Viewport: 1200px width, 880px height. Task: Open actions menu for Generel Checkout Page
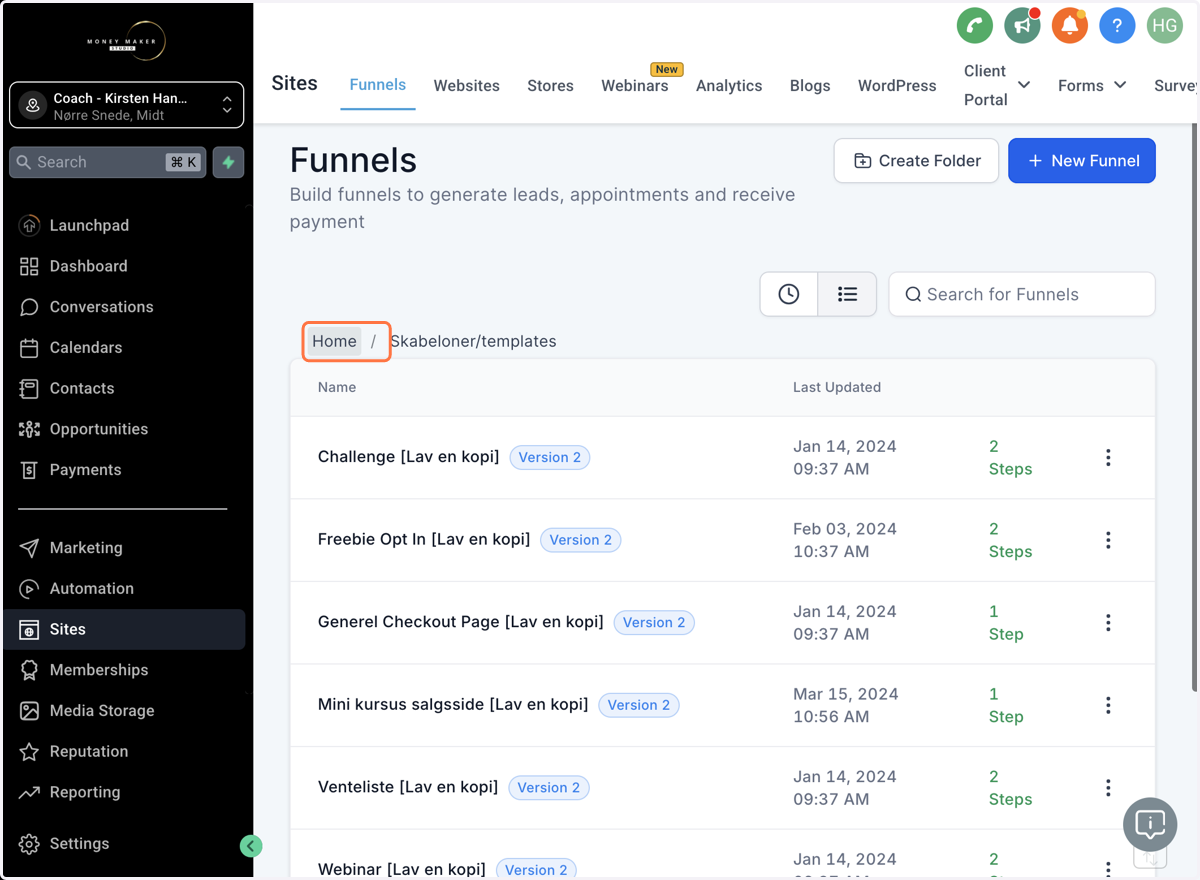(x=1108, y=623)
